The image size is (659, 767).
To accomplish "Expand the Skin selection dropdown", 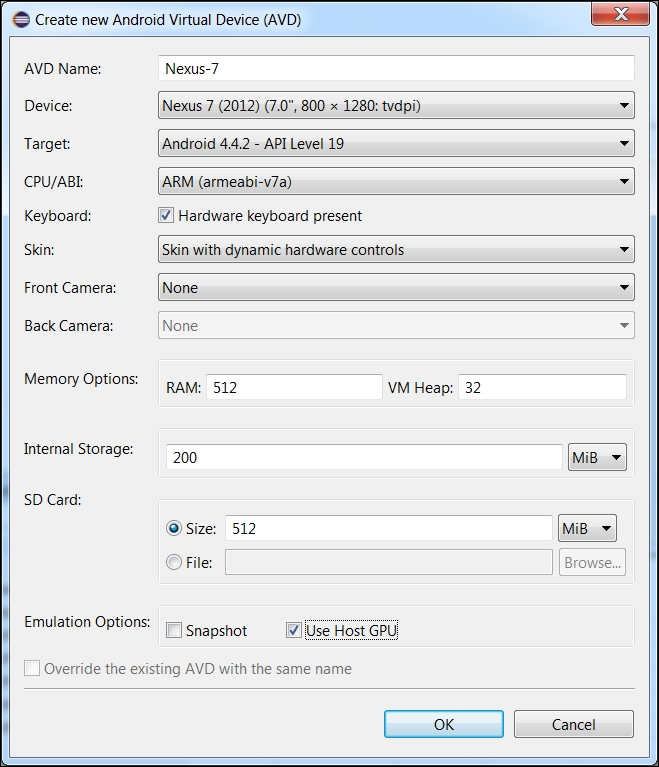I will point(396,249).
